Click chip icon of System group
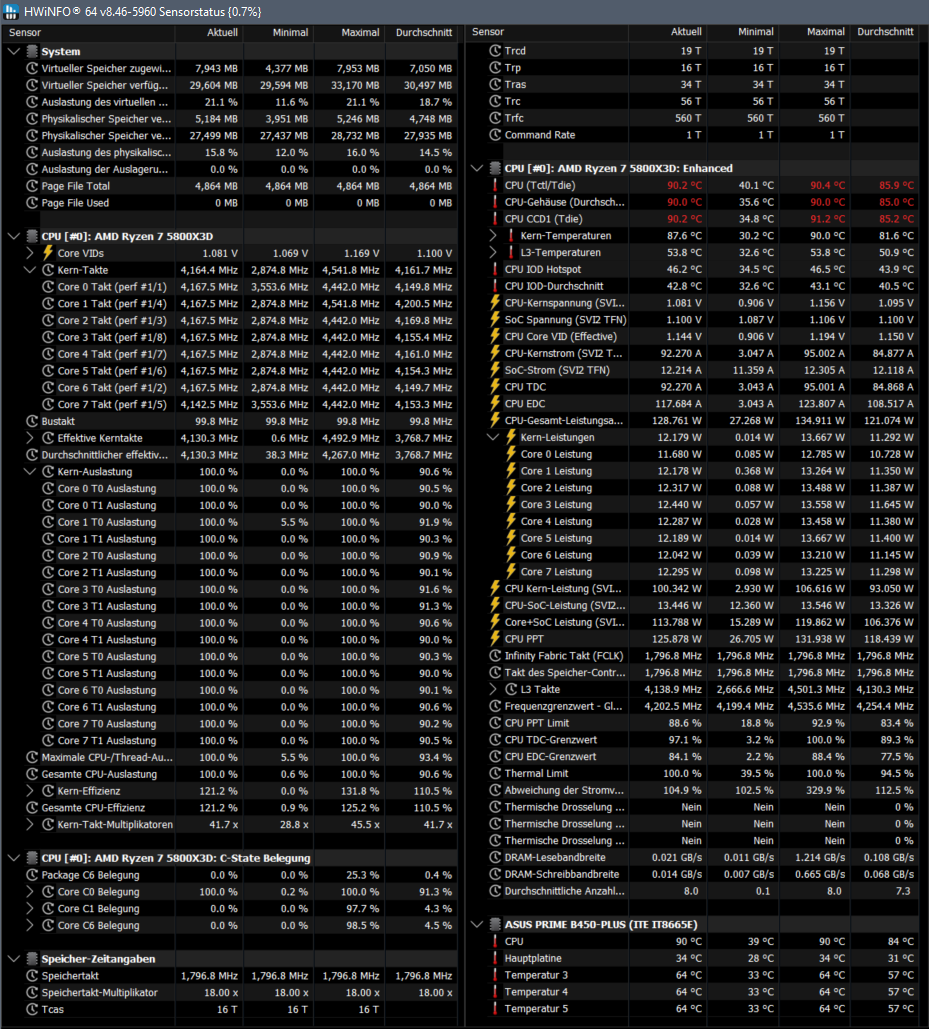Viewport: 929px width, 1029px height. [32, 51]
